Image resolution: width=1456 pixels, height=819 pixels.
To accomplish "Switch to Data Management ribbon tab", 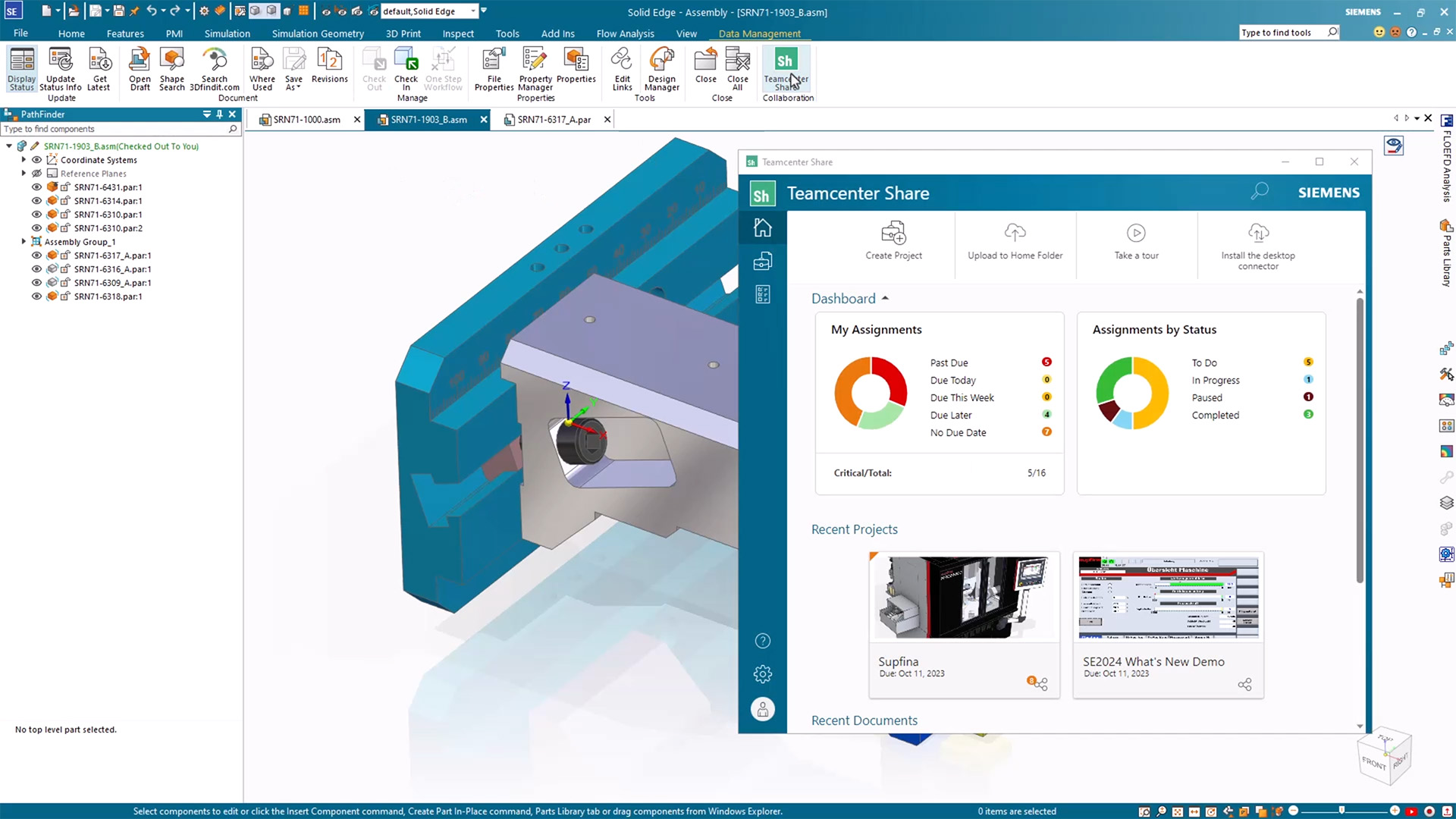I will coord(759,33).
